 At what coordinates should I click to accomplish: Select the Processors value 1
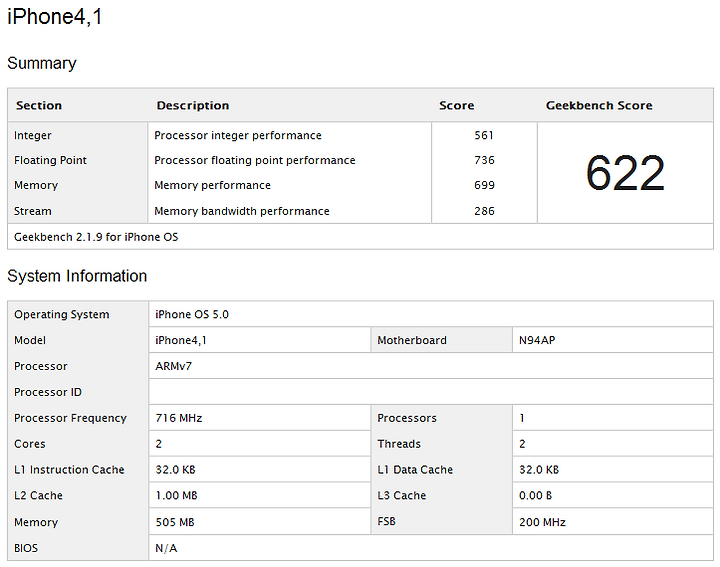pos(522,418)
